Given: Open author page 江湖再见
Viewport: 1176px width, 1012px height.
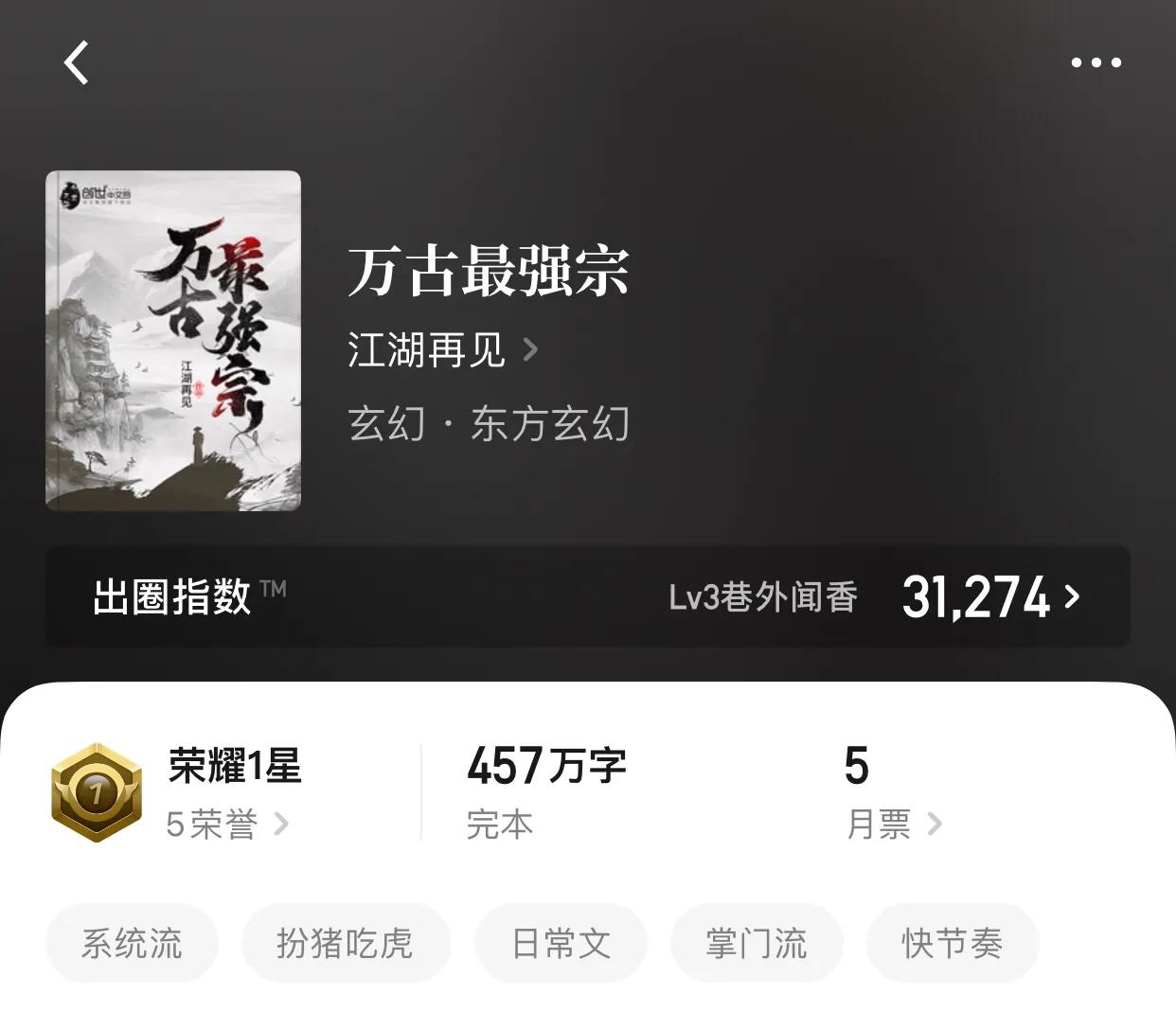Looking at the screenshot, I should tap(426, 349).
